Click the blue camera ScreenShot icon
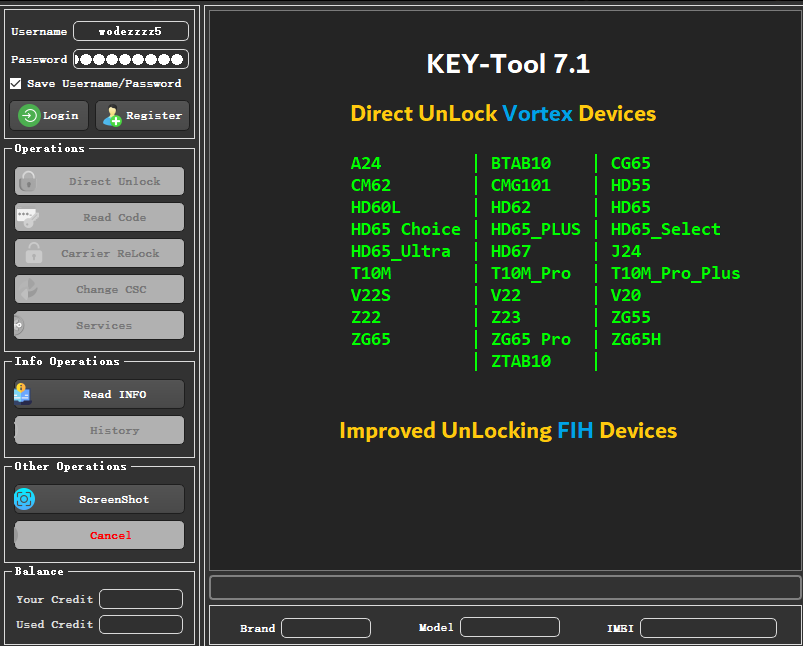This screenshot has width=803, height=646. click(x=25, y=499)
